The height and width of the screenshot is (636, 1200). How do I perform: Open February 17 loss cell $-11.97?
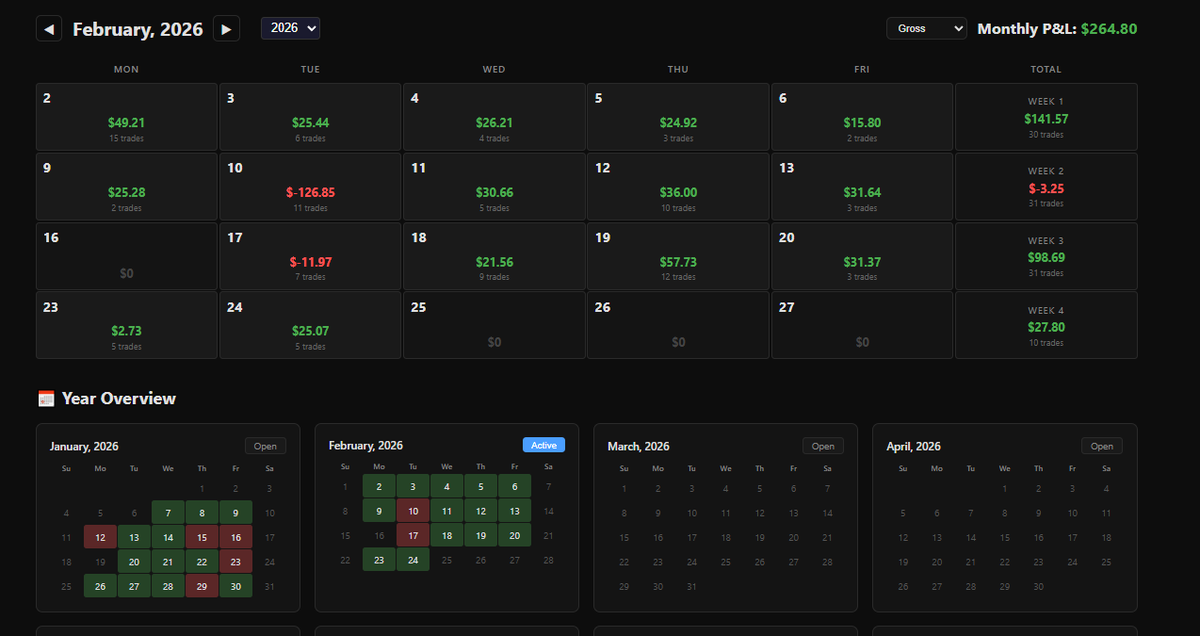pos(310,256)
